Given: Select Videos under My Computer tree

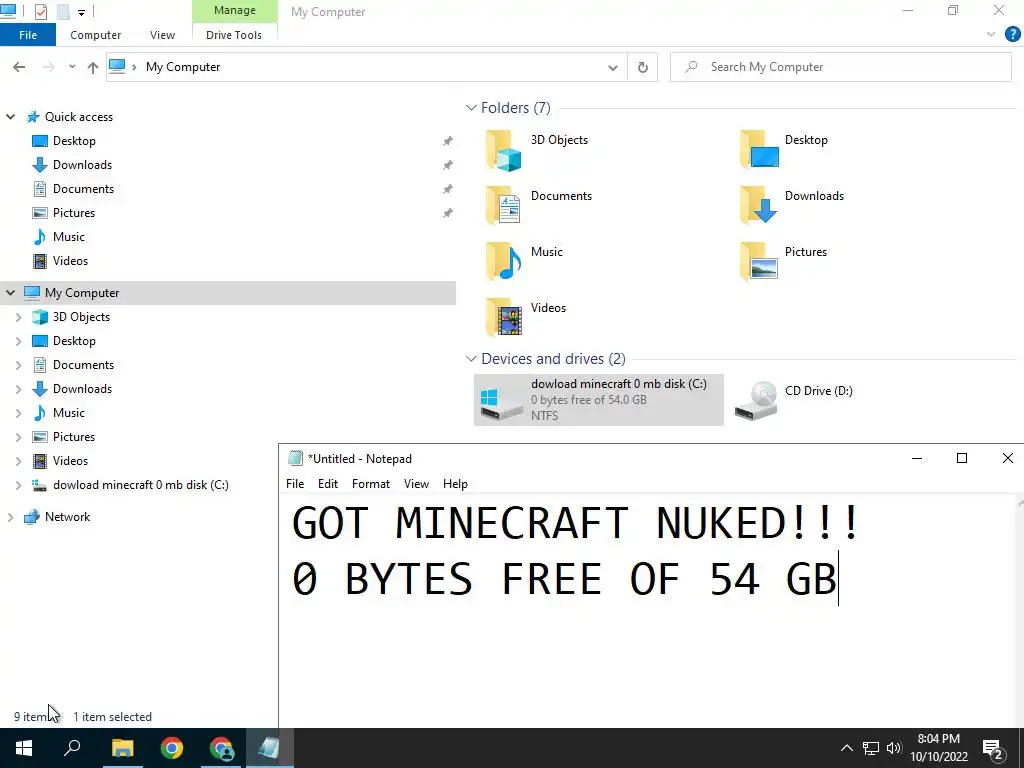Looking at the screenshot, I should point(70,460).
